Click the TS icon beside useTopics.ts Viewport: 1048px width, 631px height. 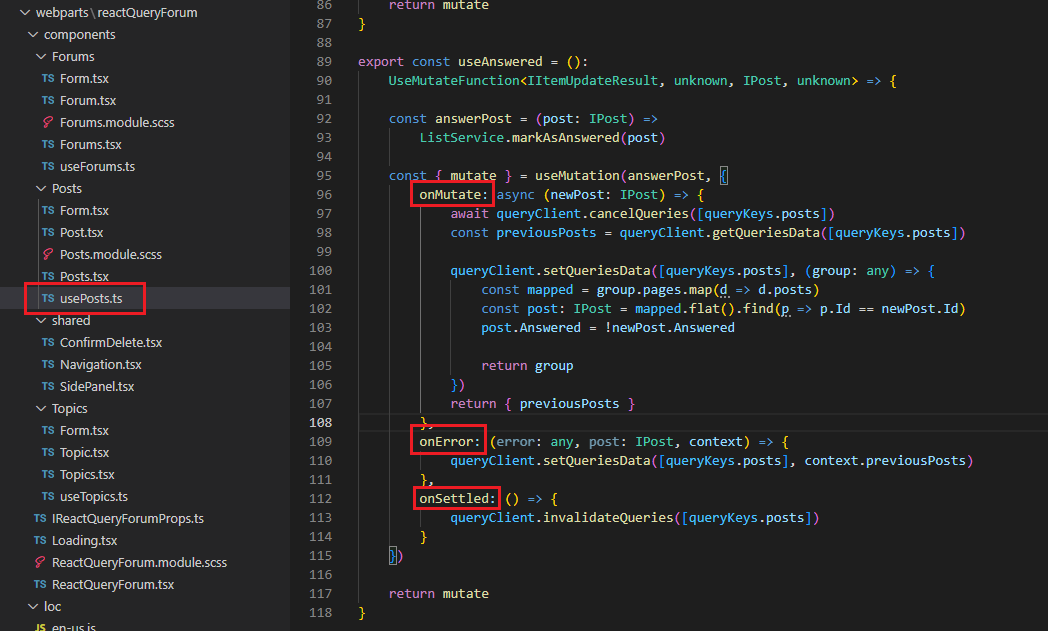click(x=48, y=496)
